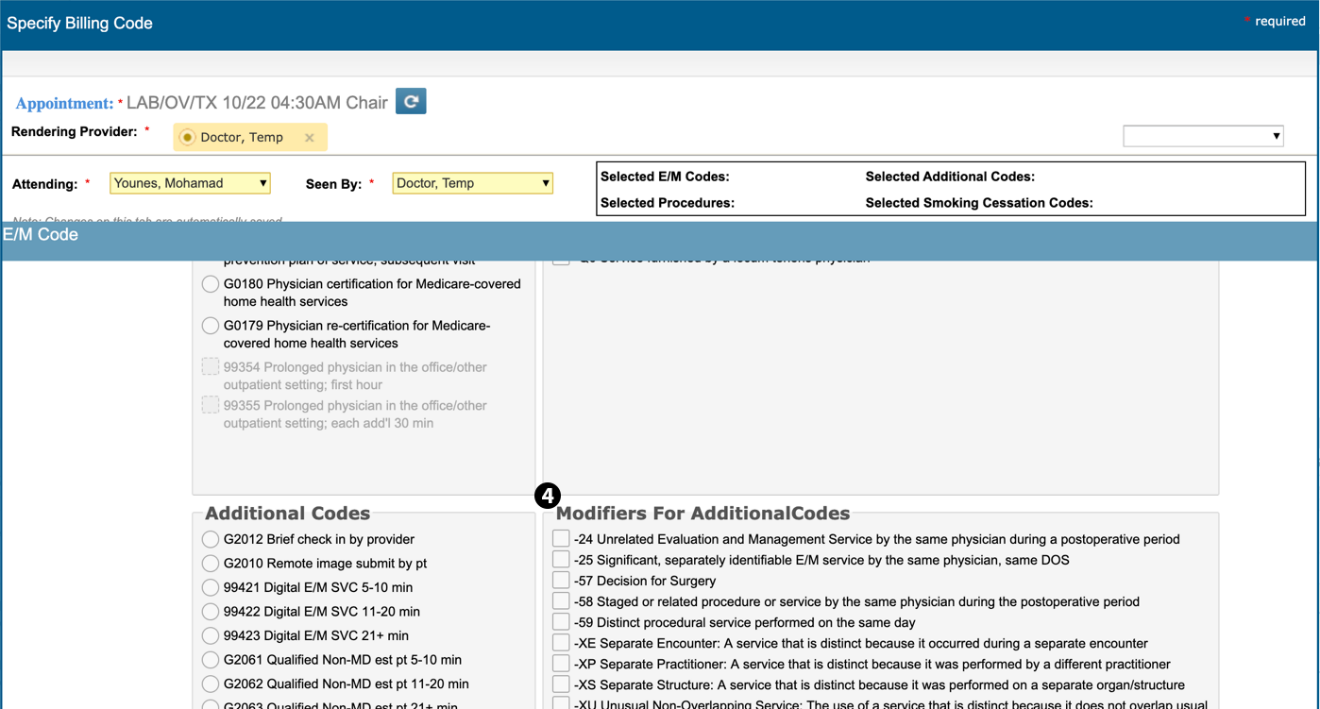The width and height of the screenshot is (1320, 709).
Task: Select 99421 Digital E/M SVC 5-10 min
Action: point(210,587)
